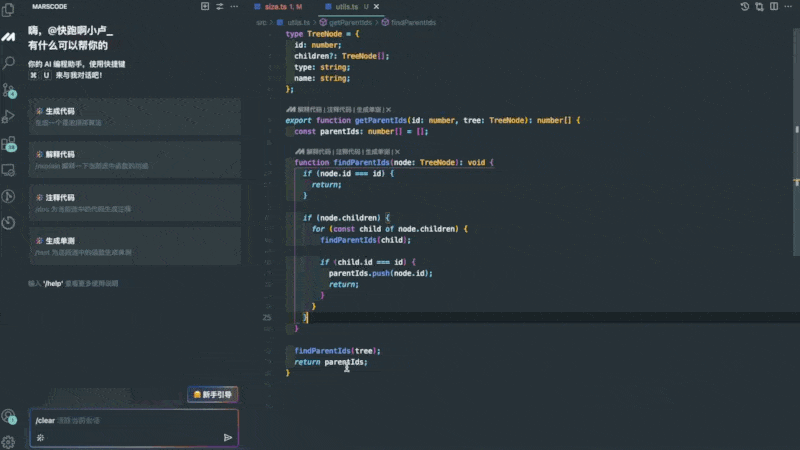
Task: Click the MARSCODE panel title
Action: (49, 7)
